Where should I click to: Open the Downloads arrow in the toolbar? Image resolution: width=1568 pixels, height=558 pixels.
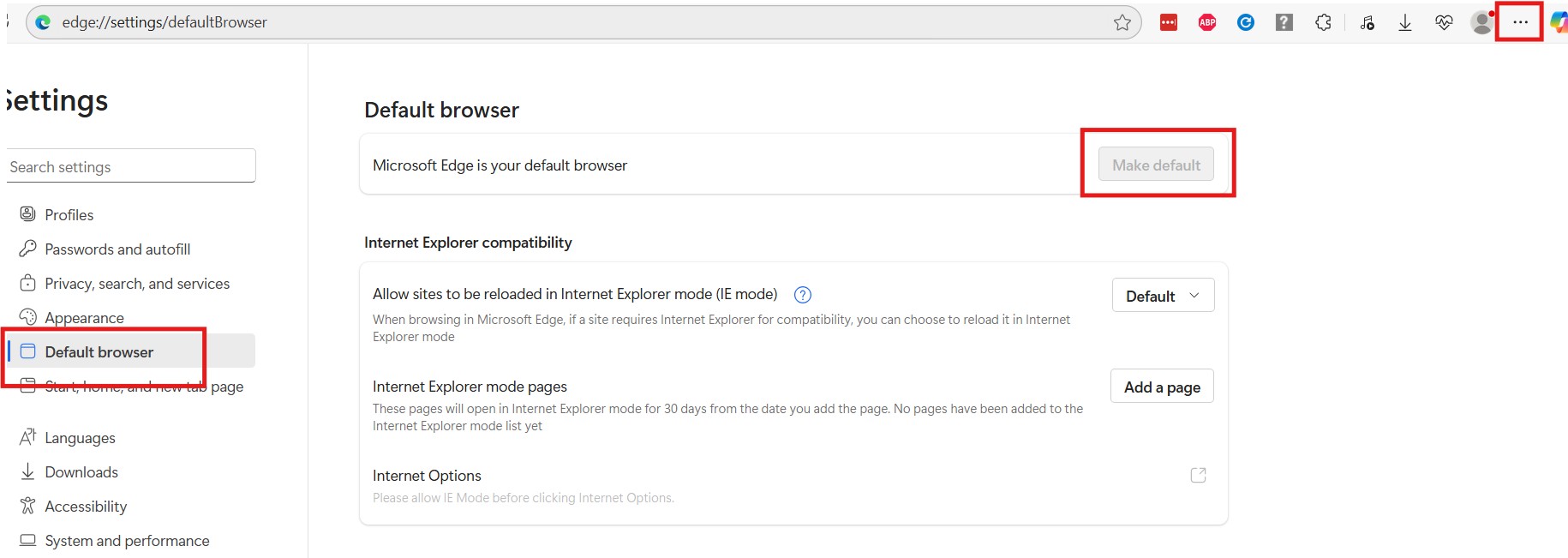click(1405, 23)
